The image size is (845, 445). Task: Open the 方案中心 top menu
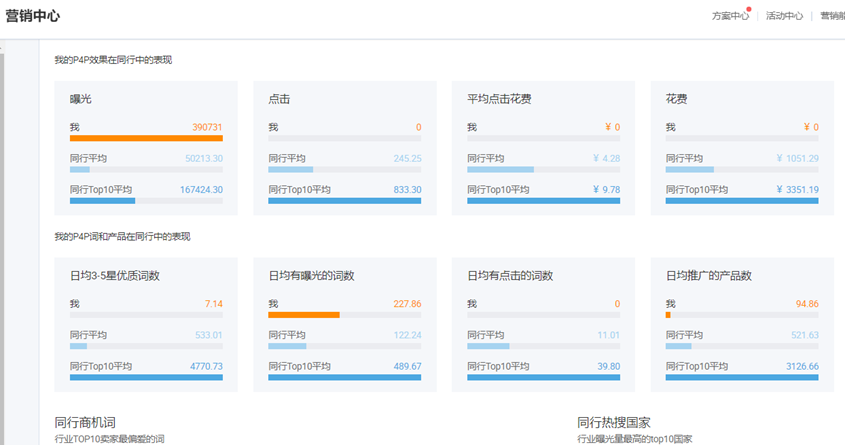pyautogui.click(x=729, y=16)
